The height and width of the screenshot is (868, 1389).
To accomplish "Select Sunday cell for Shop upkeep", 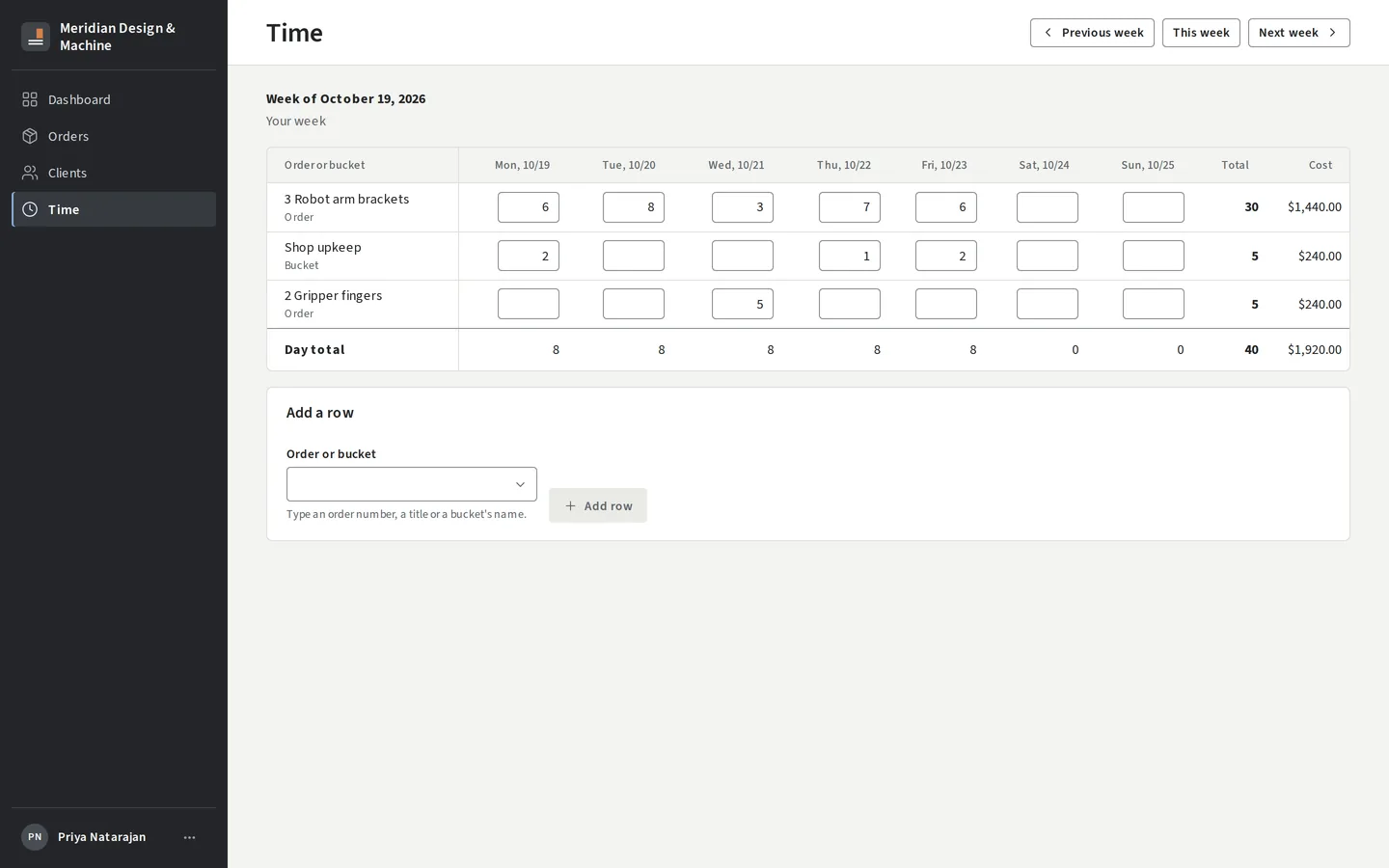I will tap(1154, 256).
